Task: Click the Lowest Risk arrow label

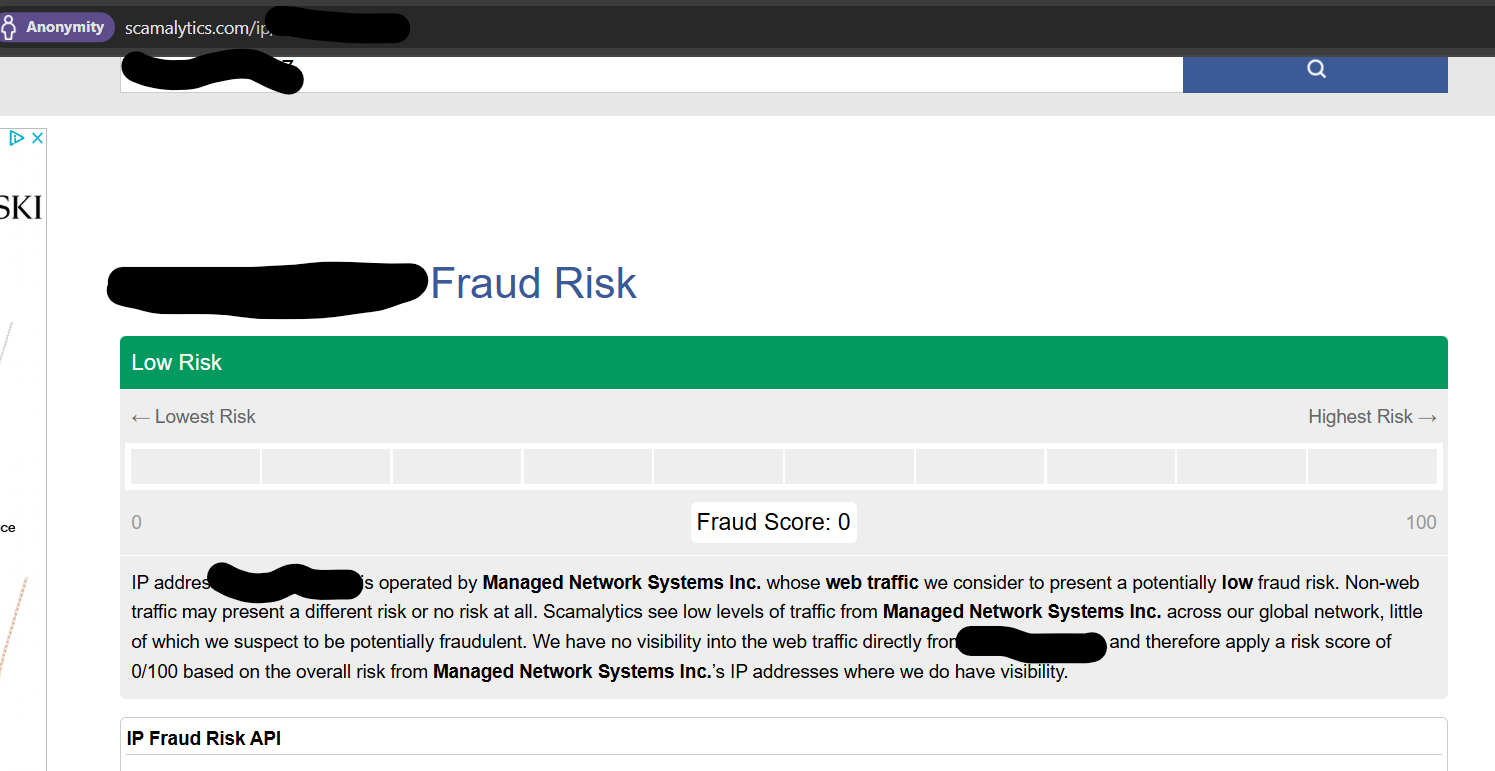Action: (193, 416)
